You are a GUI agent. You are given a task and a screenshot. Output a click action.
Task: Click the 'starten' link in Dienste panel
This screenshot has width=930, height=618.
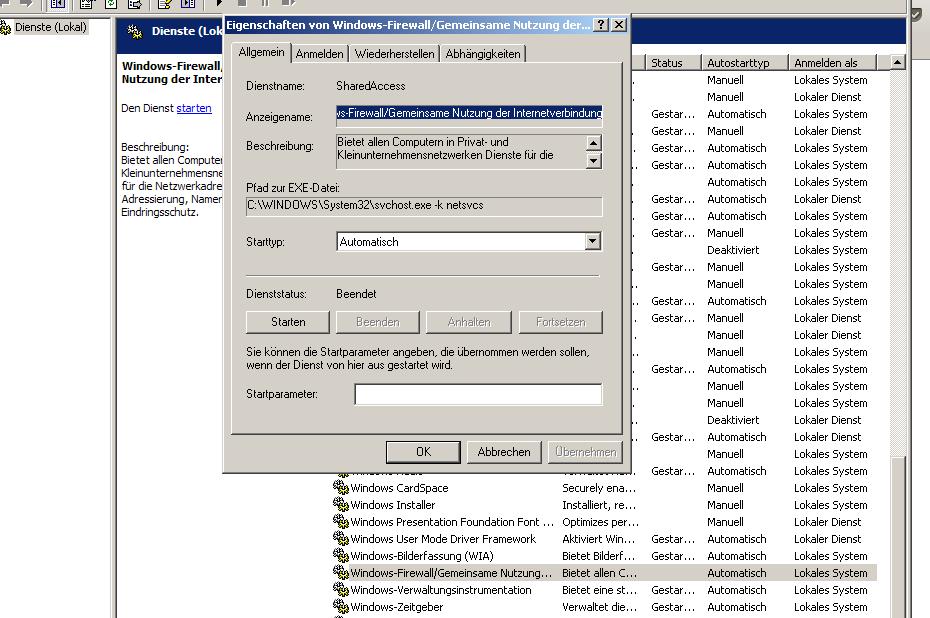pos(194,108)
